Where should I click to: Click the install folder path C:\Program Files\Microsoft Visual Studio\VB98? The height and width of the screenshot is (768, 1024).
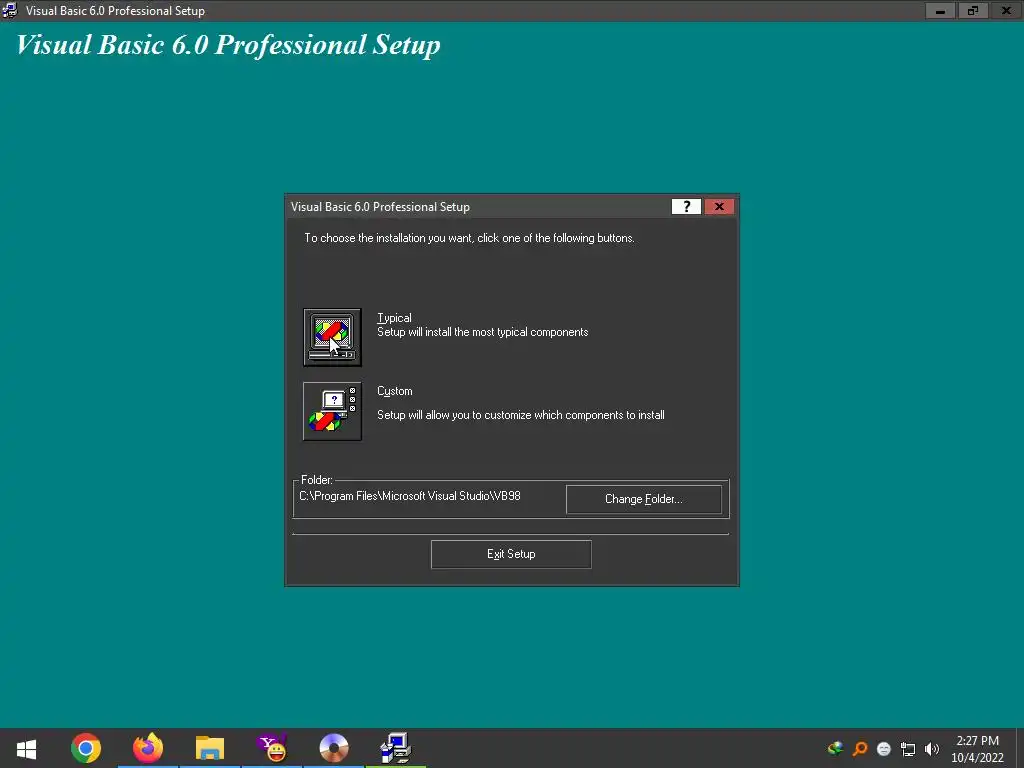(409, 496)
